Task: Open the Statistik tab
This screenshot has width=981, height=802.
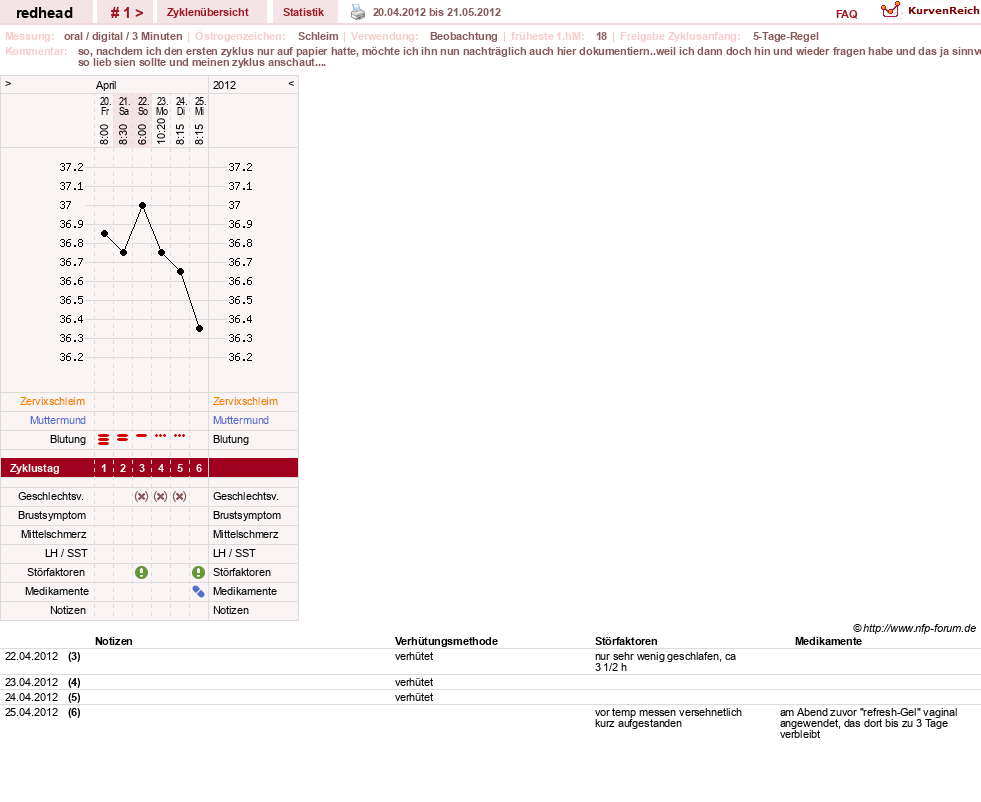Action: coord(303,12)
